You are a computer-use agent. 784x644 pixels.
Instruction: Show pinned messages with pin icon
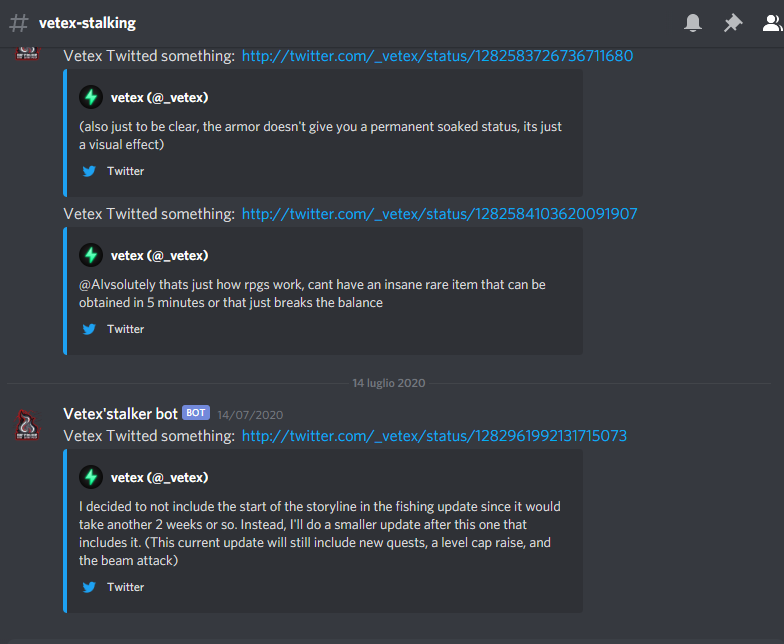coord(732,23)
